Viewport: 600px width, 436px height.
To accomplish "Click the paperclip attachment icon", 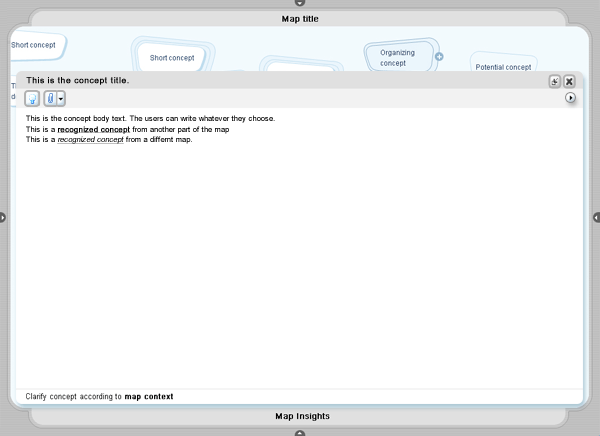I will (50, 98).
